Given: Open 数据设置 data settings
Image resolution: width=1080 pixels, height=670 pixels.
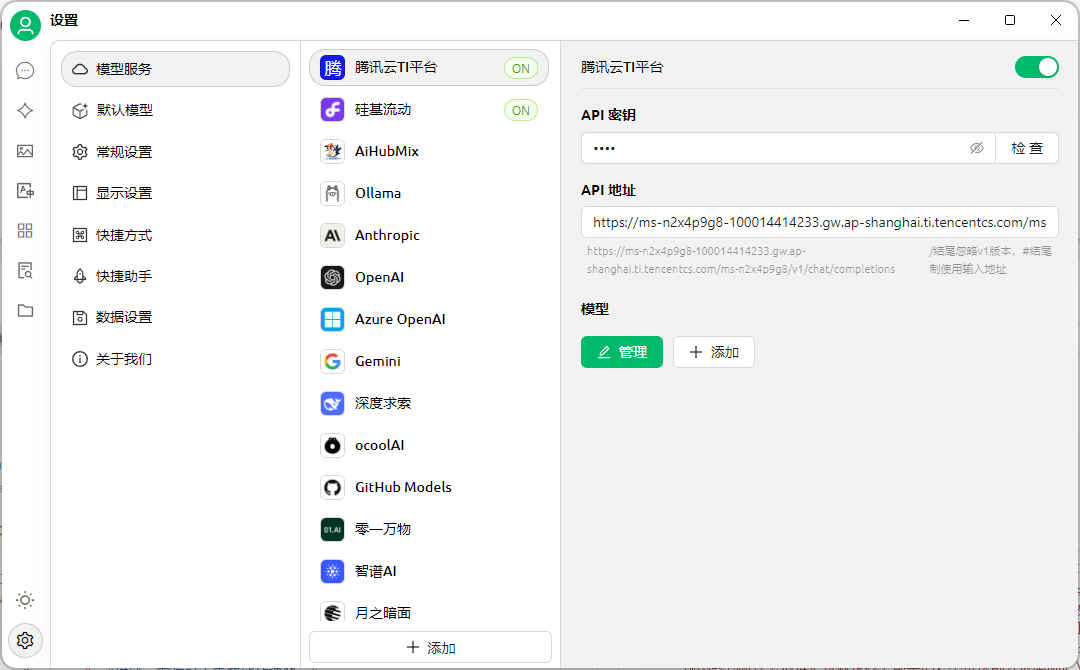Looking at the screenshot, I should point(176,317).
